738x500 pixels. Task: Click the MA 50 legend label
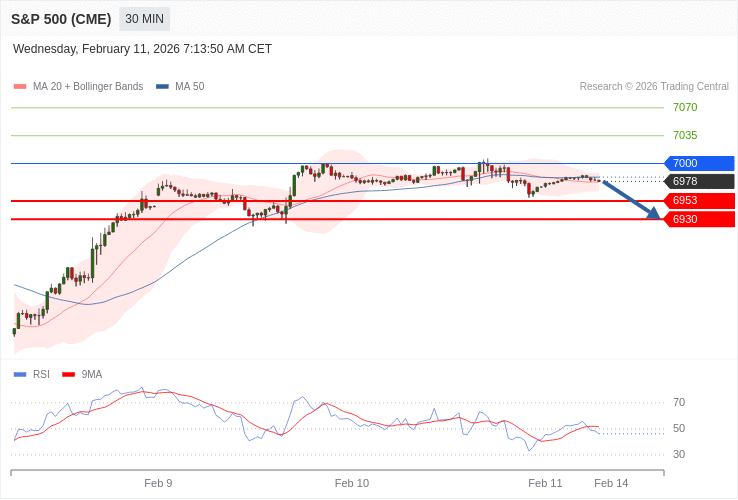190,87
